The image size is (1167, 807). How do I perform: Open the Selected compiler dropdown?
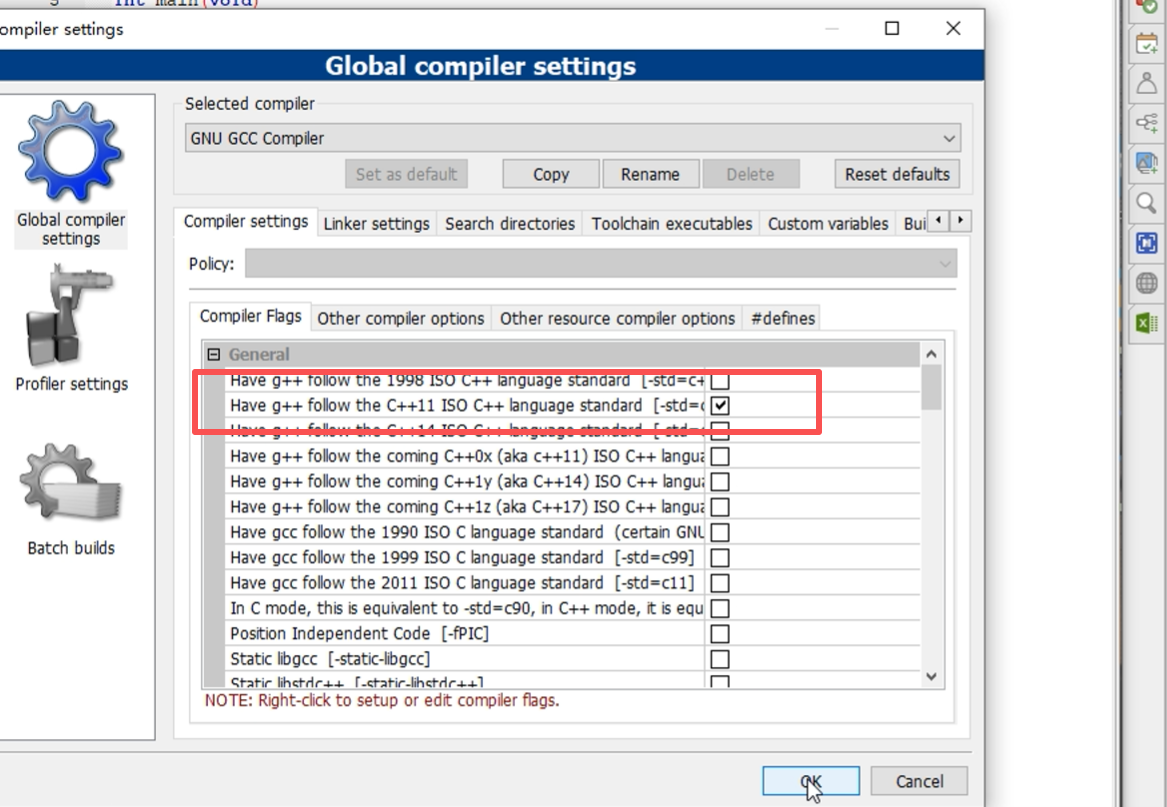pyautogui.click(x=572, y=138)
